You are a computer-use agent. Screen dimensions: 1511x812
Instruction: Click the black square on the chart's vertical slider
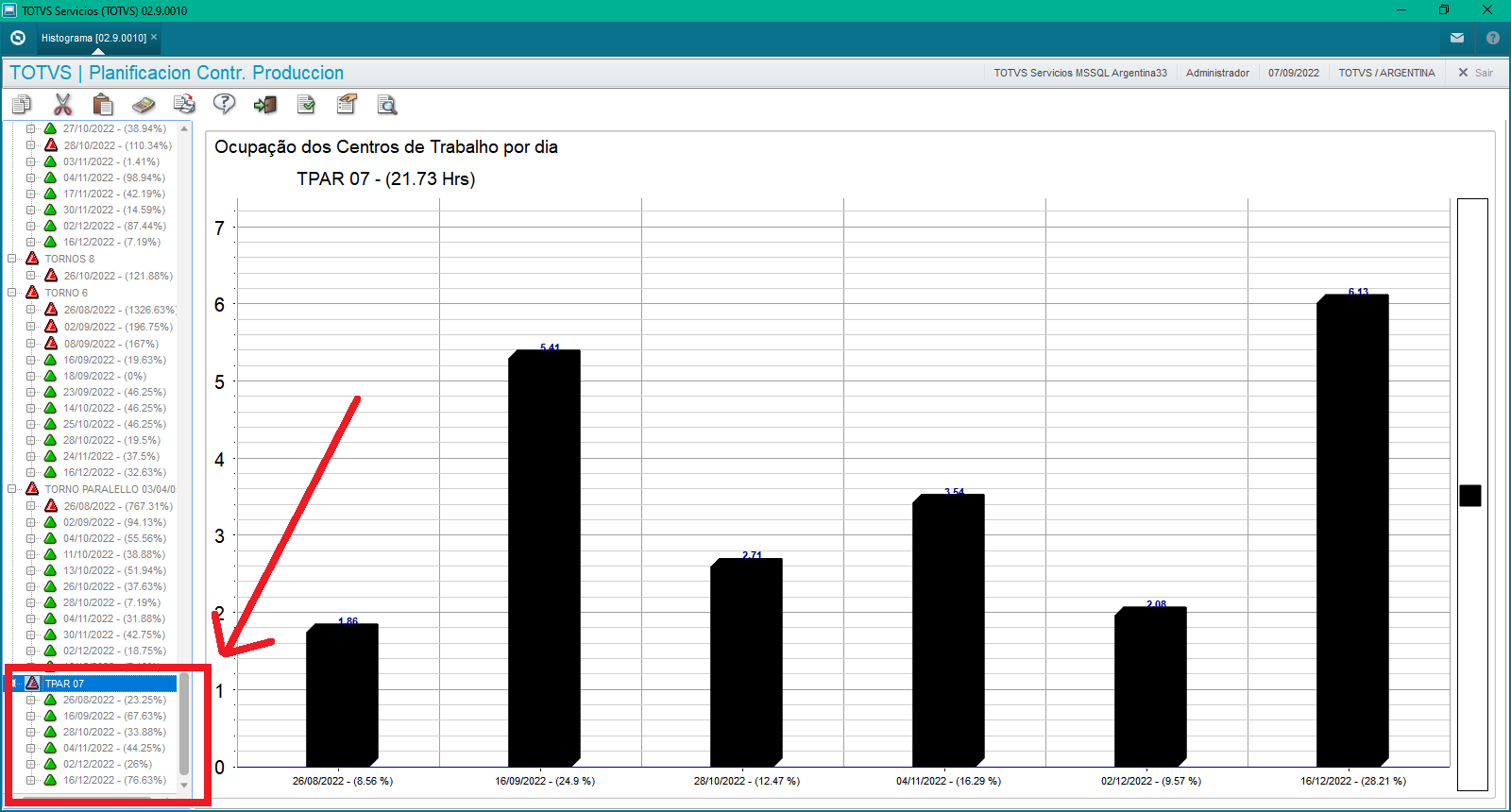click(1470, 495)
